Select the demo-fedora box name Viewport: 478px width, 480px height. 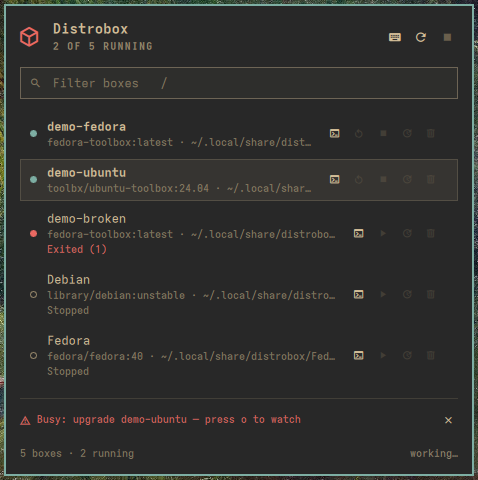coord(87,127)
